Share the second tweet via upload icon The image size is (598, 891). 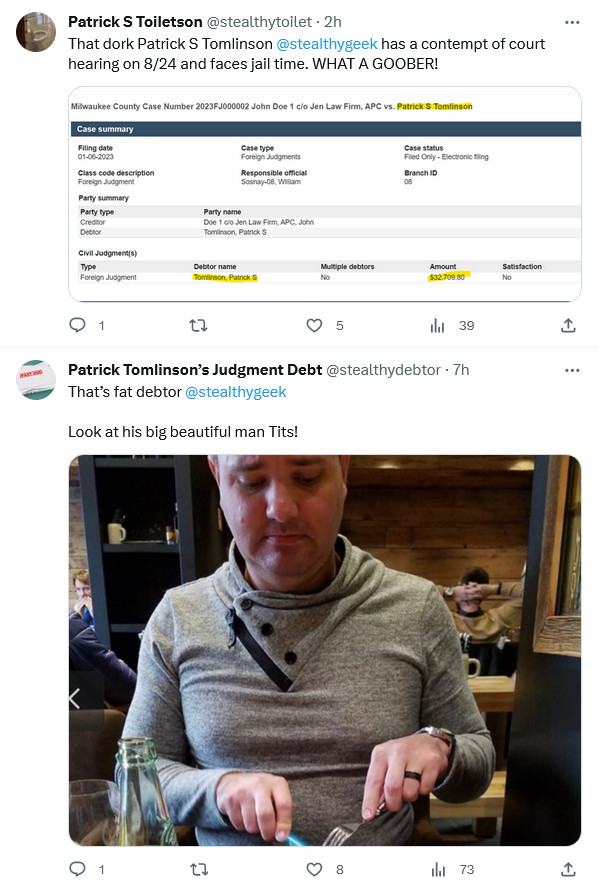568,869
